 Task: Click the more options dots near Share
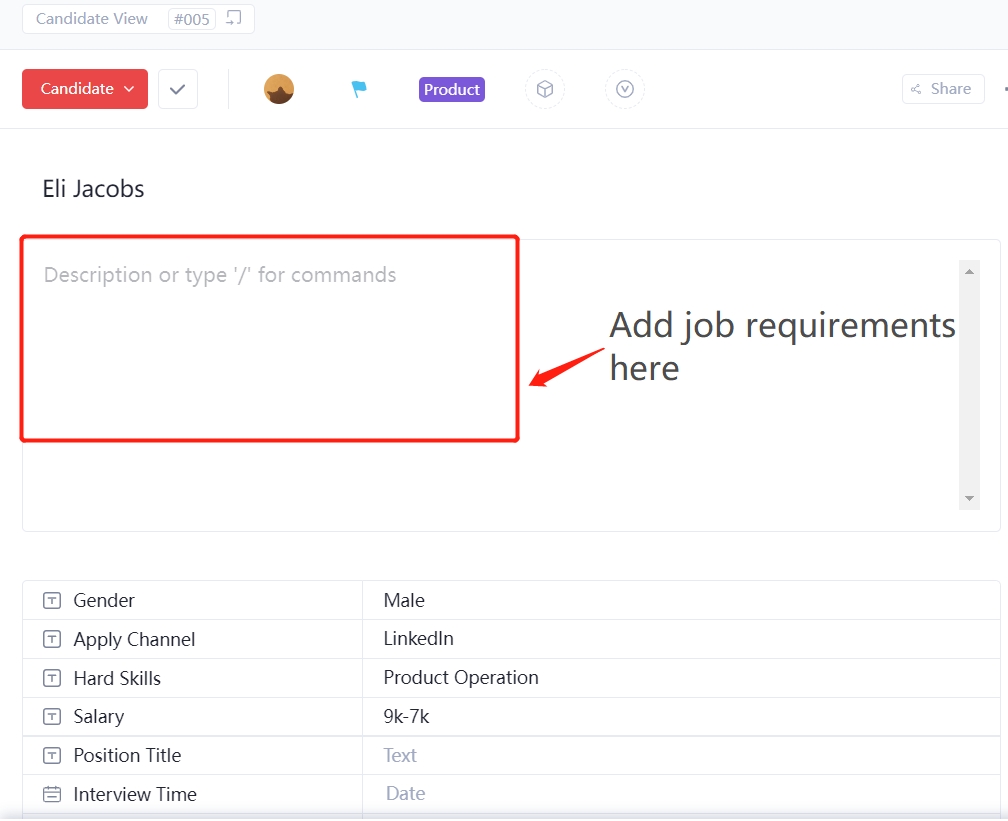(1005, 89)
